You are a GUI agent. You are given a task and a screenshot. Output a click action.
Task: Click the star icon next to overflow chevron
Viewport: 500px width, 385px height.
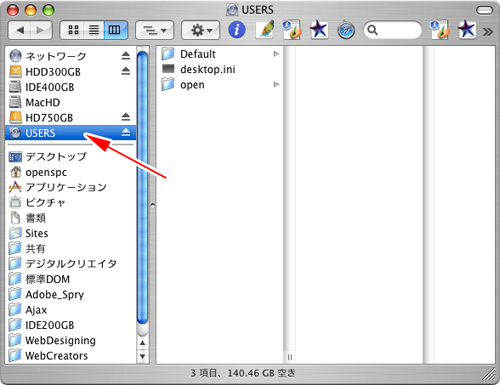click(467, 29)
